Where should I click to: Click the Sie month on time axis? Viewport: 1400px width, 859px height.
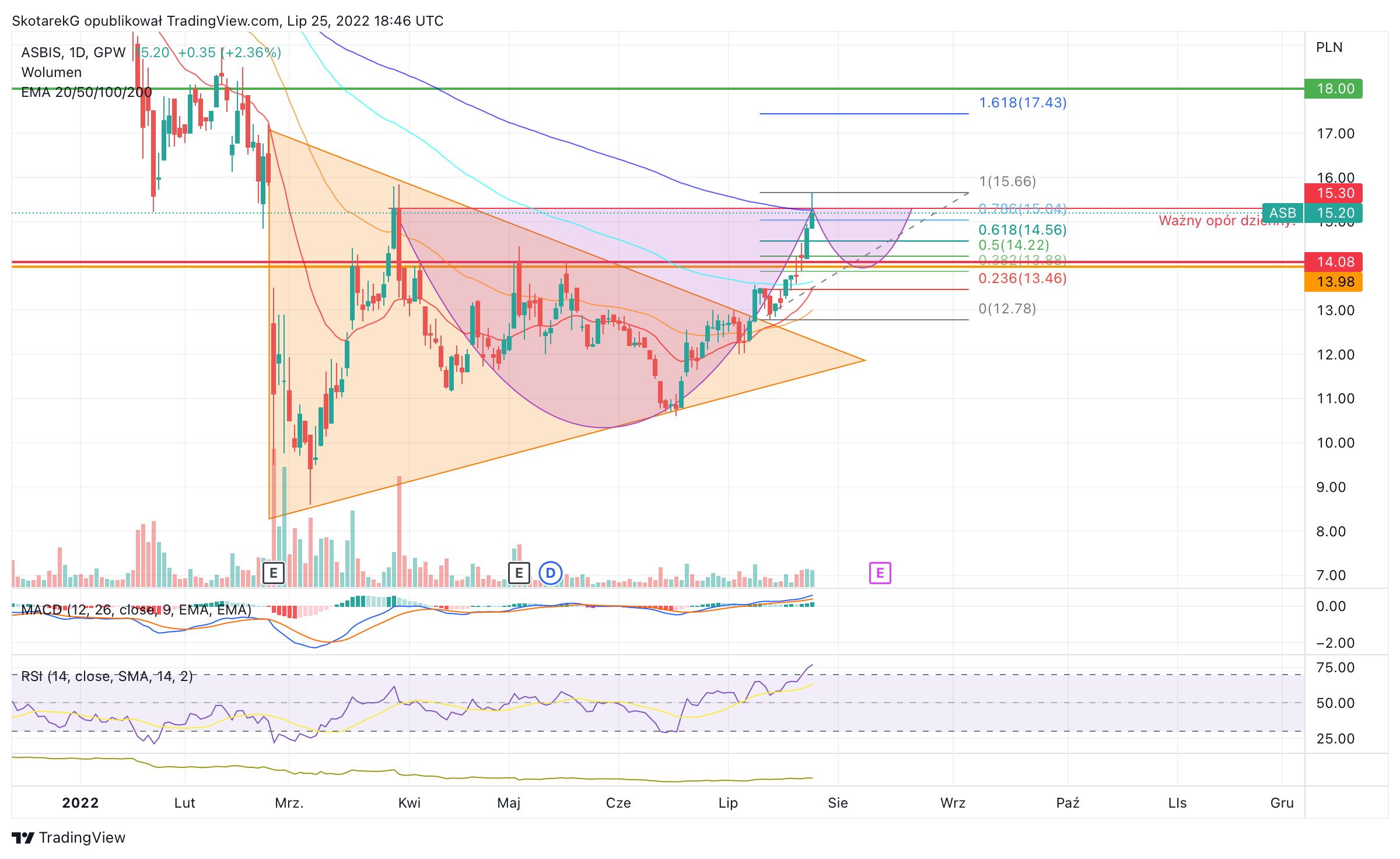(838, 803)
